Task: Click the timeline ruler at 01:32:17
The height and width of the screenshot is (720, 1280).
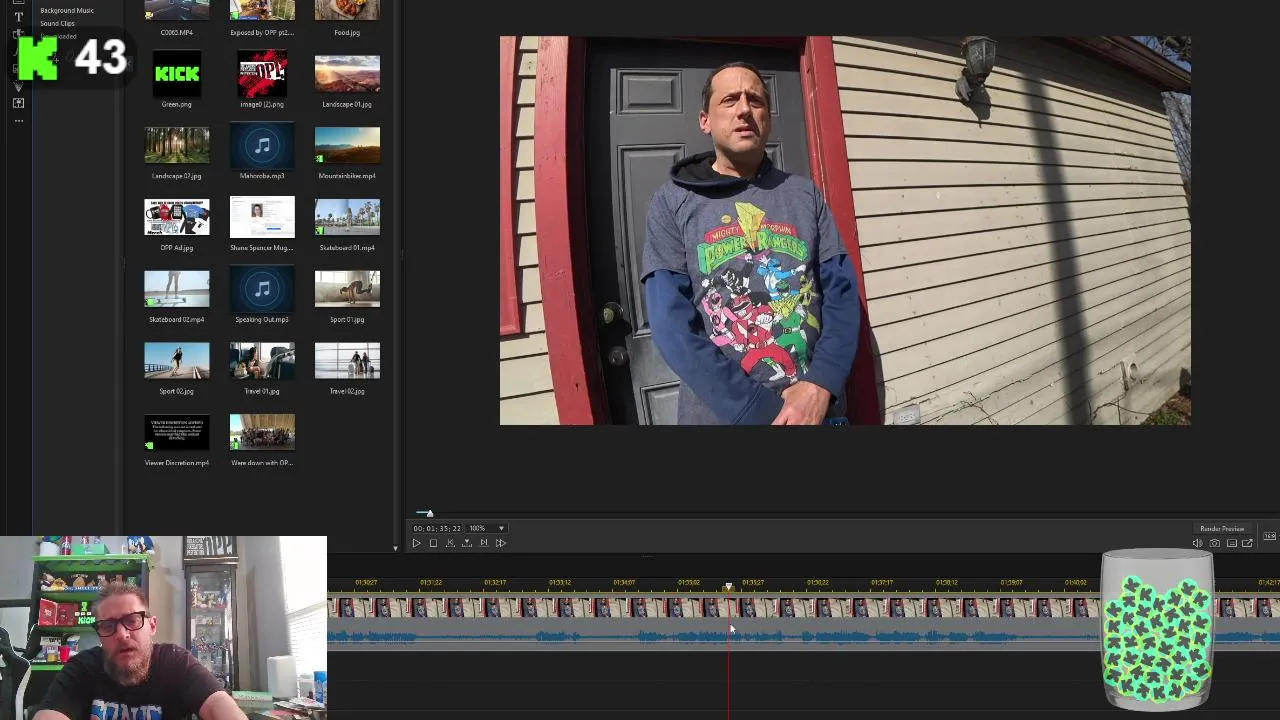Action: 495,582
